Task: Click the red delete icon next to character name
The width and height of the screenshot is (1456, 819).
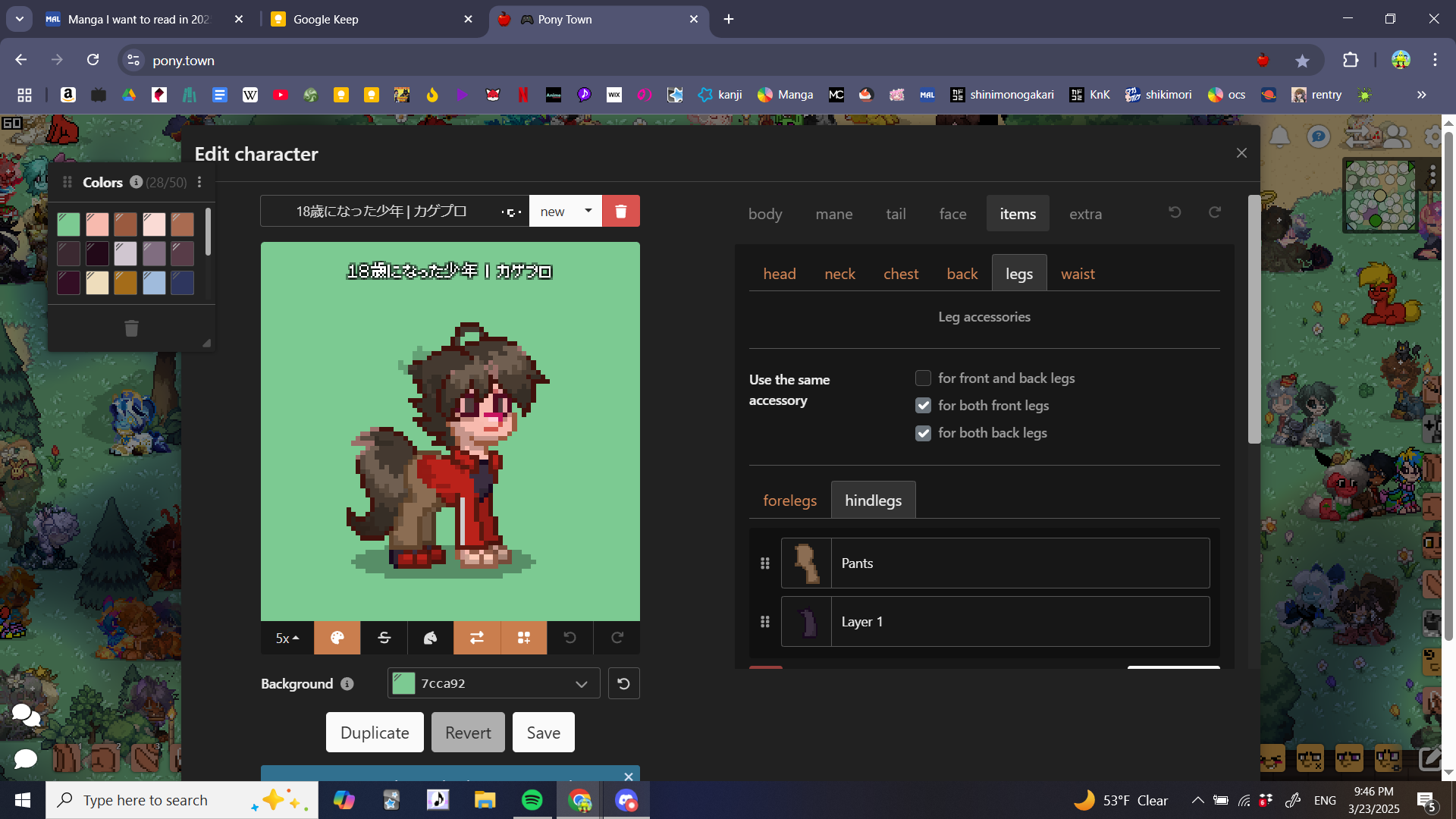Action: point(620,211)
